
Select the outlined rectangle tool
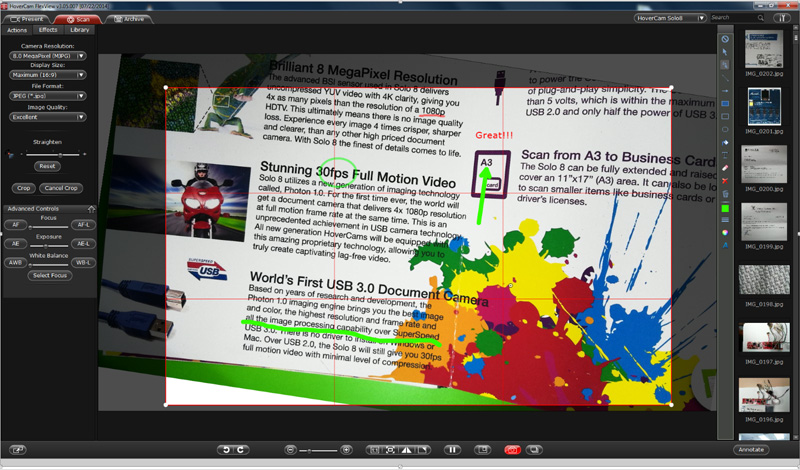[725, 116]
